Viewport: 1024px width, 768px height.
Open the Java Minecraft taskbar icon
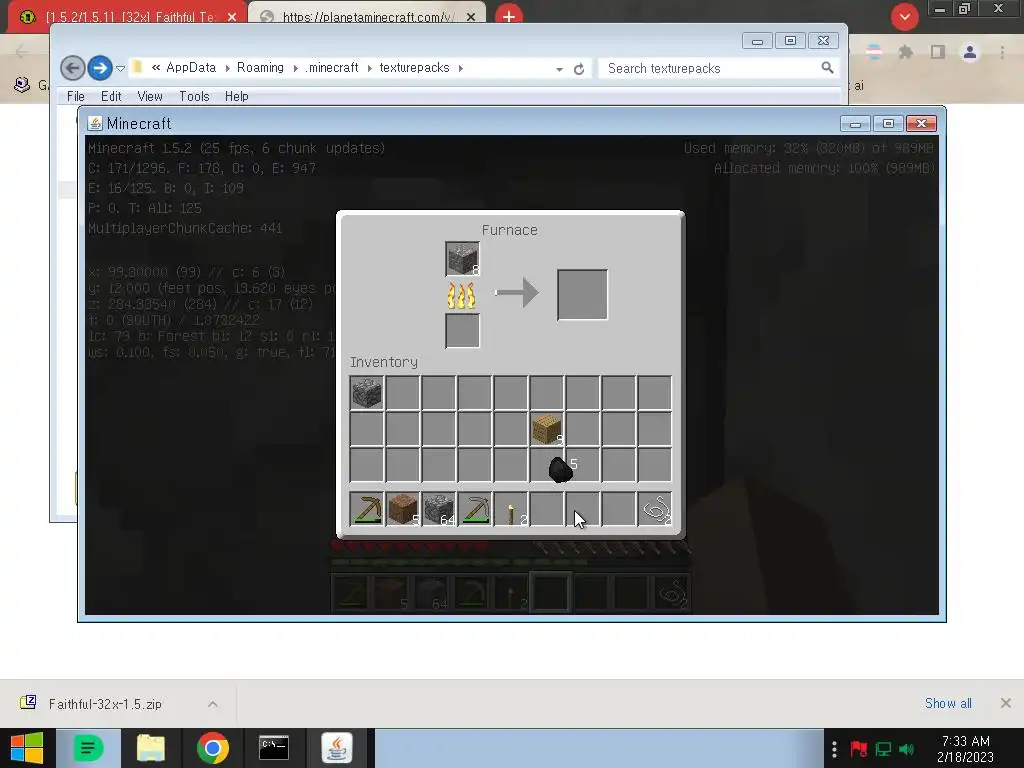coord(336,748)
